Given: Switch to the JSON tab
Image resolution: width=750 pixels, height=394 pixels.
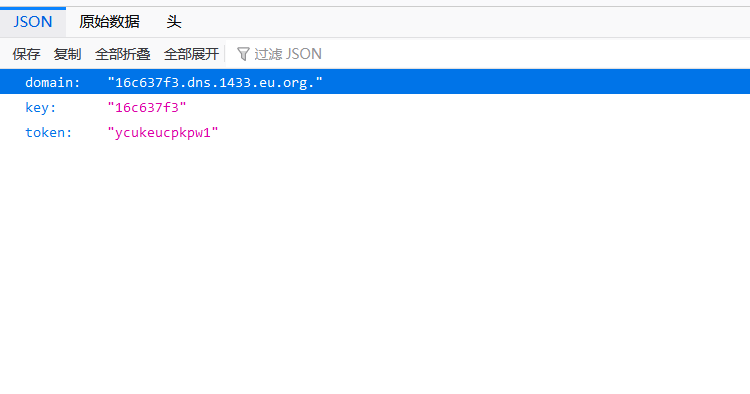Looking at the screenshot, I should 33,22.
